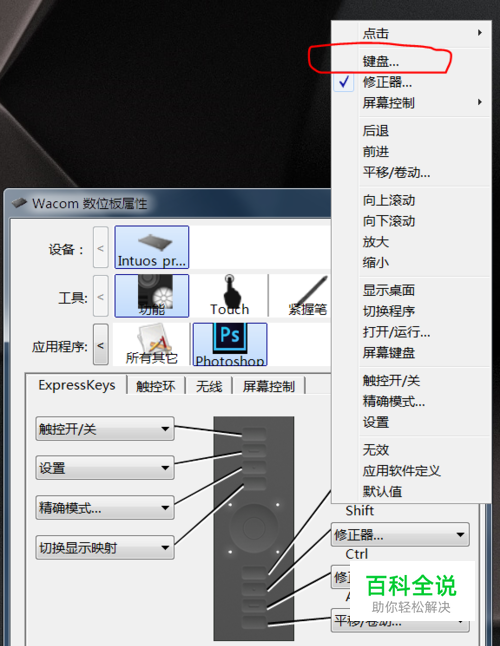The image size is (500, 646).
Task: Switch to the 无线 tab
Action: pyautogui.click(x=209, y=386)
